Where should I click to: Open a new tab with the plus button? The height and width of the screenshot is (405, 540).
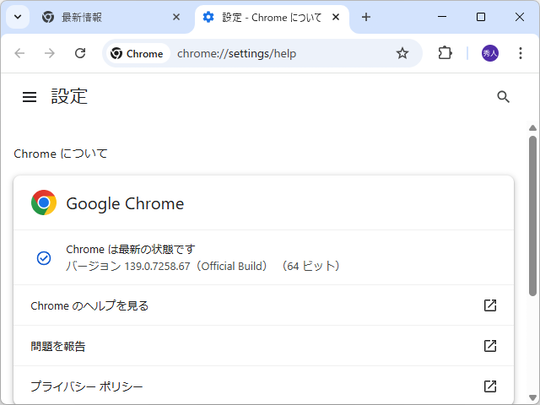click(x=366, y=17)
